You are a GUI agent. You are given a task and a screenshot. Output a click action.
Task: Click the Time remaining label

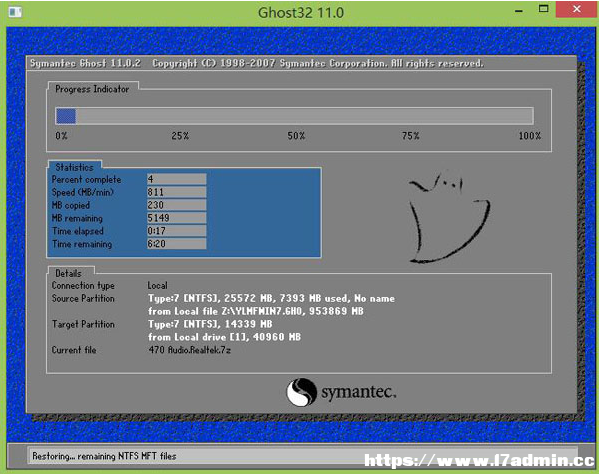coord(82,244)
